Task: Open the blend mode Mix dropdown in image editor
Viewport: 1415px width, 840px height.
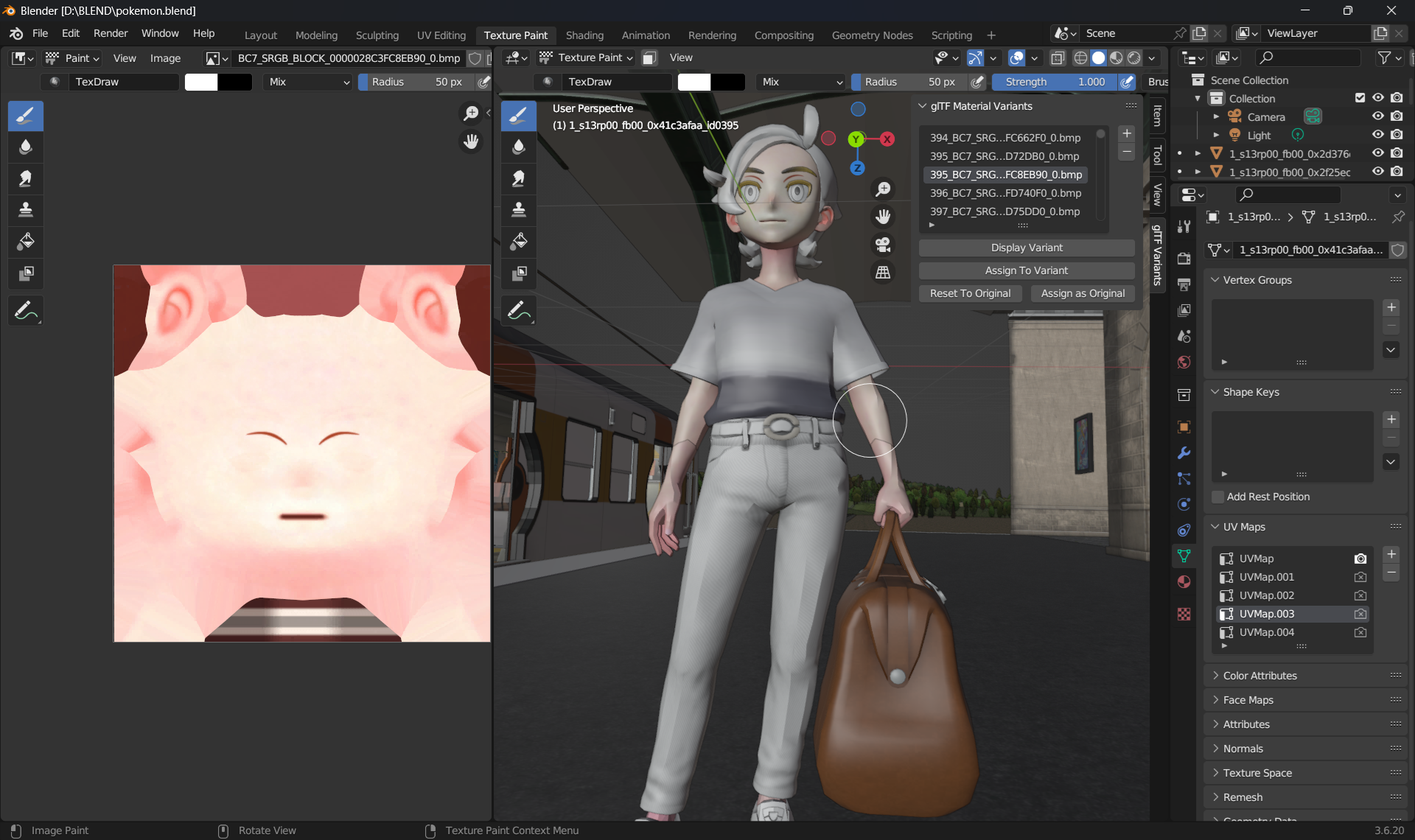Action: point(309,82)
